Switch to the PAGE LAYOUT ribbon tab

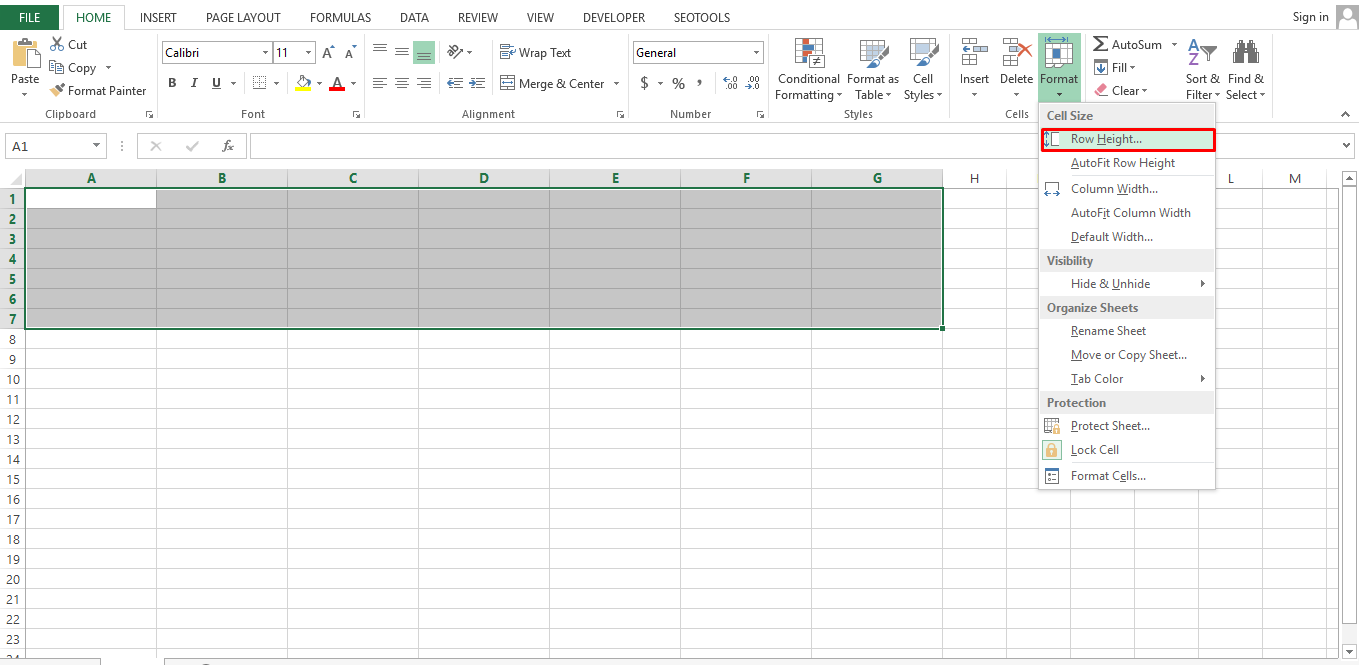(x=243, y=18)
